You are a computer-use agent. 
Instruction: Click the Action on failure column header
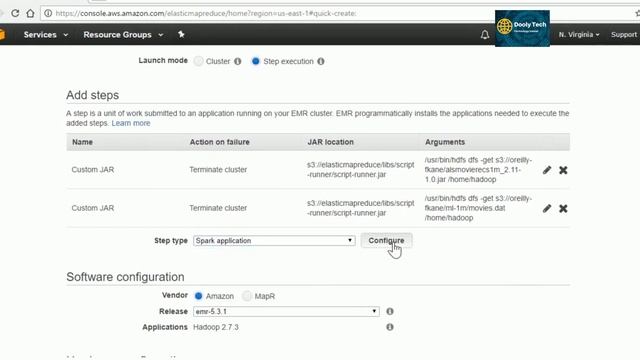tap(220, 142)
